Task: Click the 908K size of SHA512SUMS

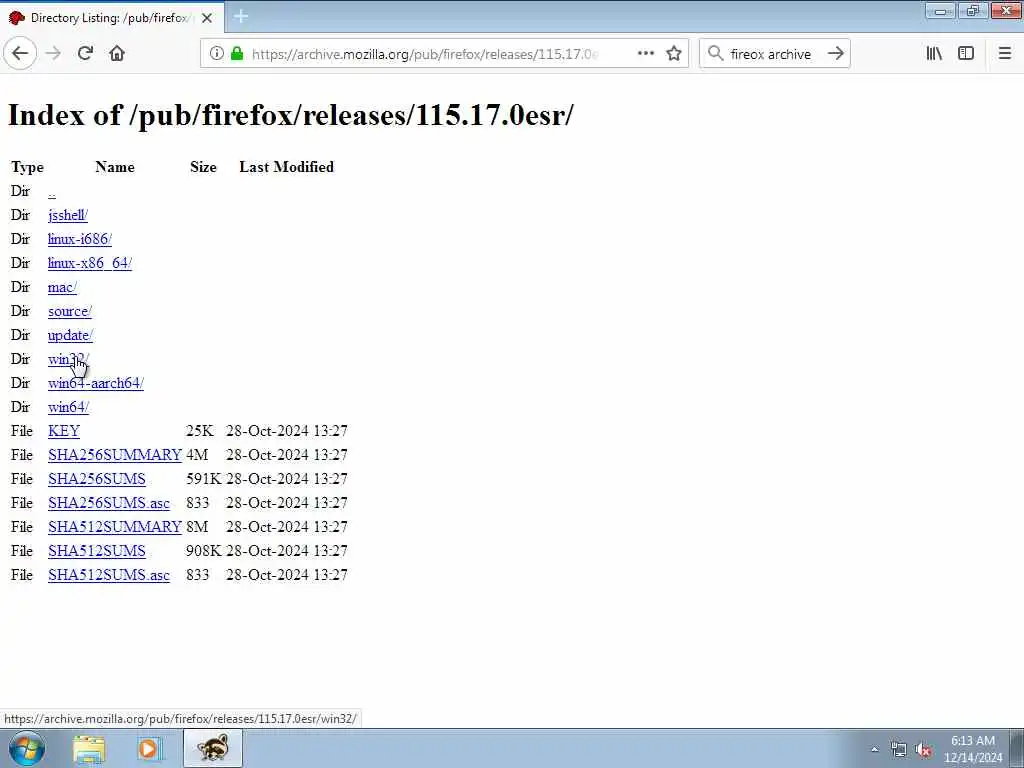Action: pos(203,551)
